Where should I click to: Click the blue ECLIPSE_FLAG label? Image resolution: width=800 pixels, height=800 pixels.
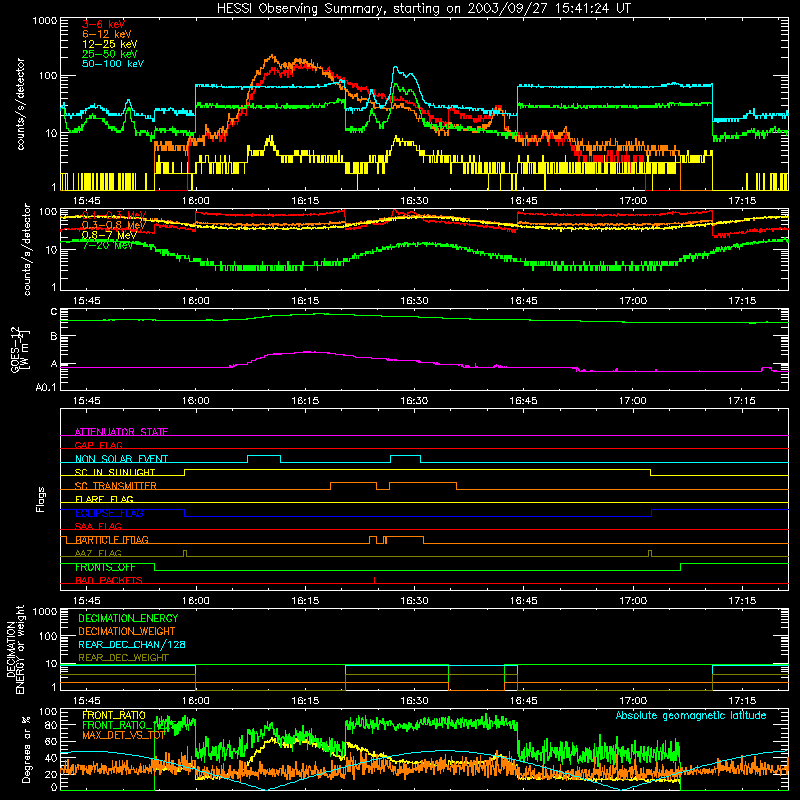point(109,513)
